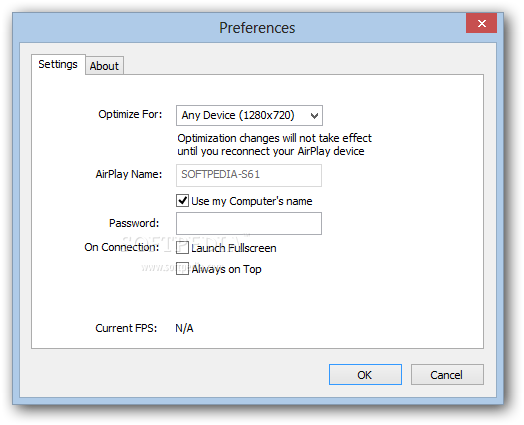Click the AirPlay Name text field
The width and height of the screenshot is (524, 425).
coord(249,175)
